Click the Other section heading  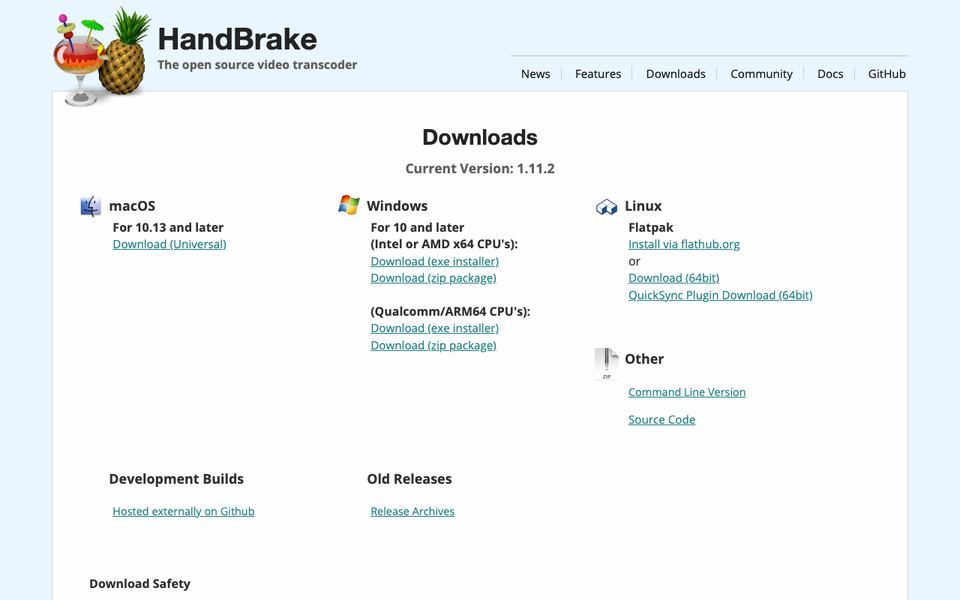pyautogui.click(x=644, y=359)
